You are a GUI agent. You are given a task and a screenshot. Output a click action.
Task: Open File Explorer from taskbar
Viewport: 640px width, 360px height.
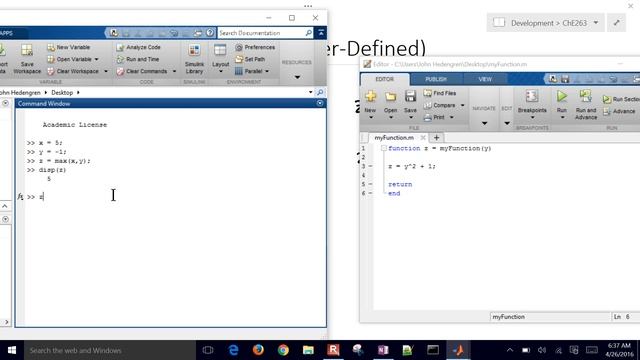(308, 350)
